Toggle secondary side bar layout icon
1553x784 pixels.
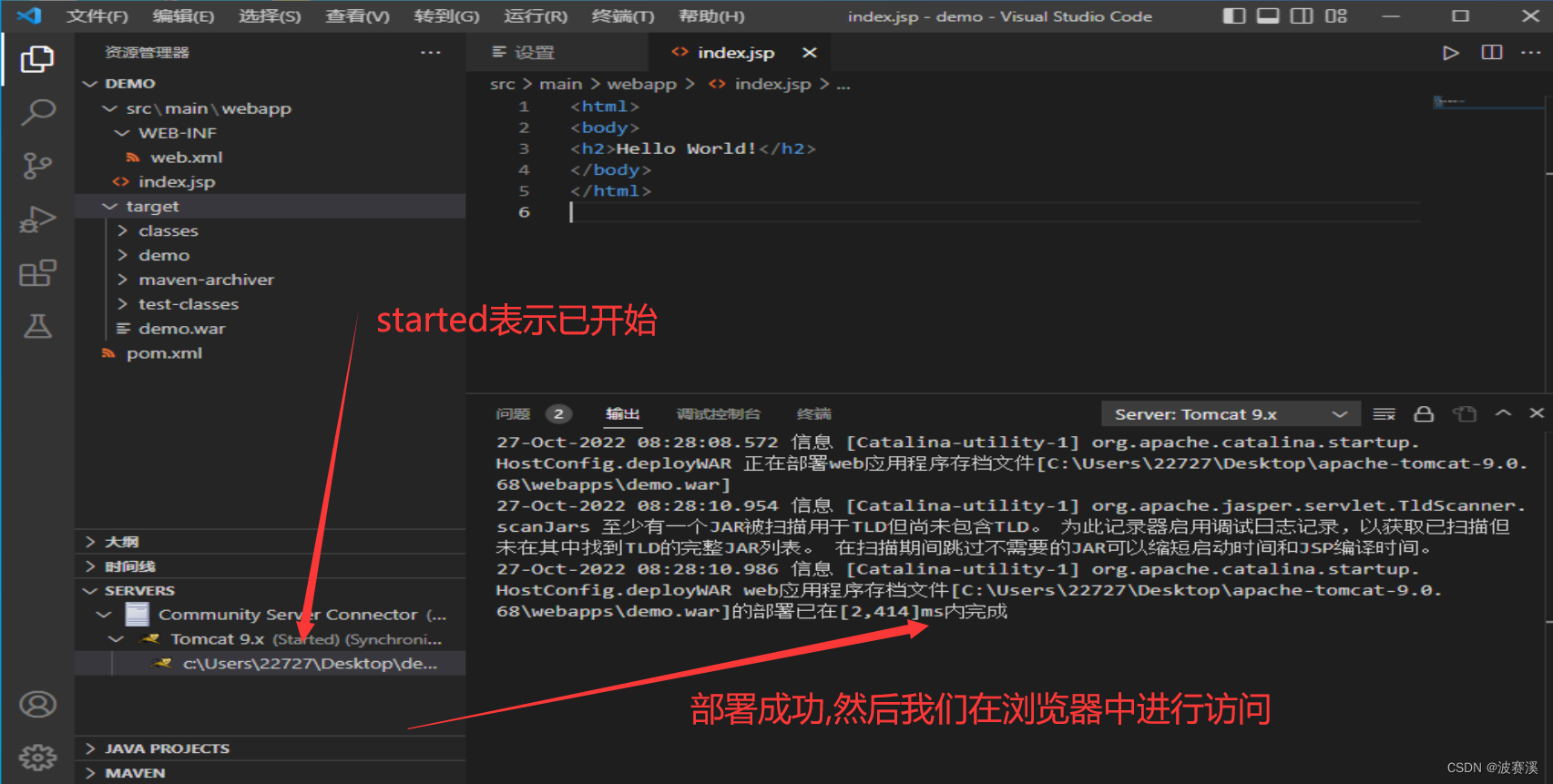tap(1303, 15)
